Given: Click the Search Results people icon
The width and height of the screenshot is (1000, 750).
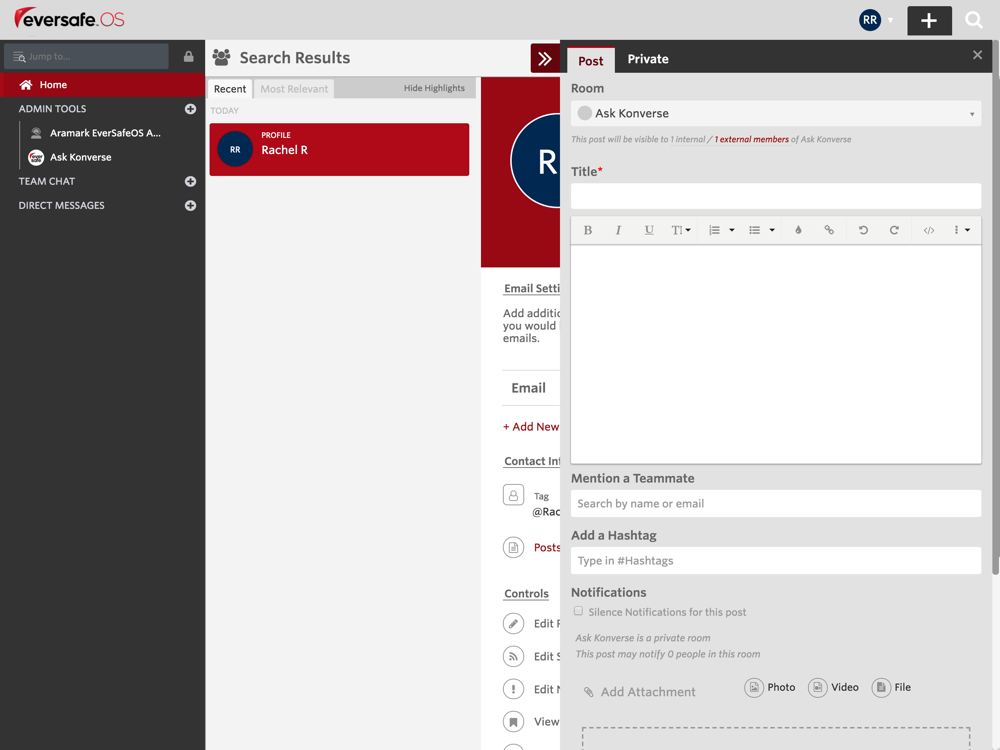Looking at the screenshot, I should click(221, 57).
